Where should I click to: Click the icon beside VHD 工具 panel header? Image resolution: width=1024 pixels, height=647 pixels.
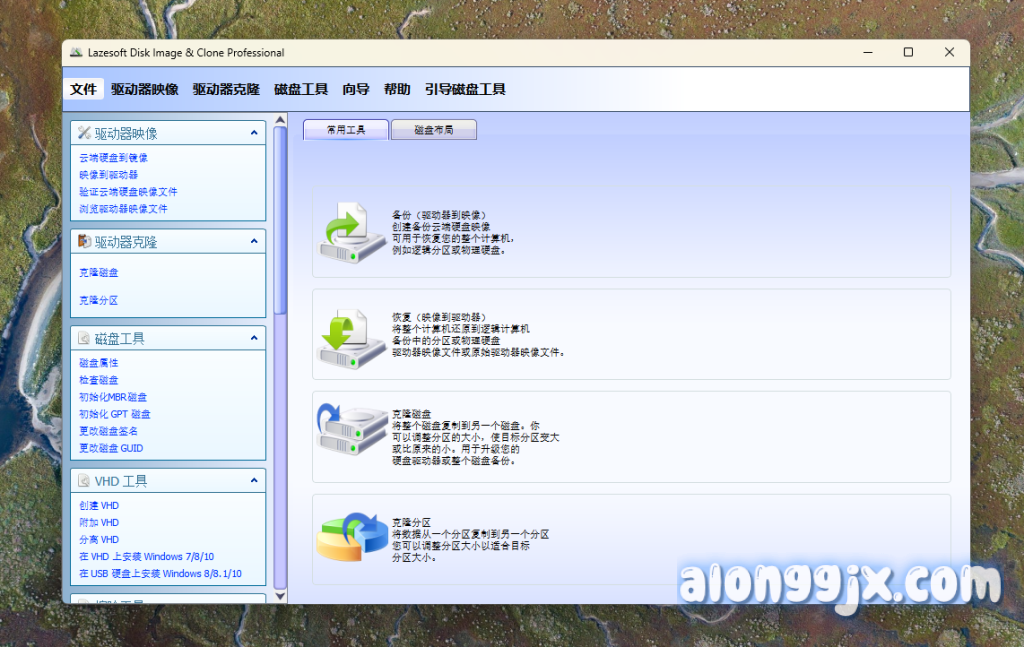point(84,481)
